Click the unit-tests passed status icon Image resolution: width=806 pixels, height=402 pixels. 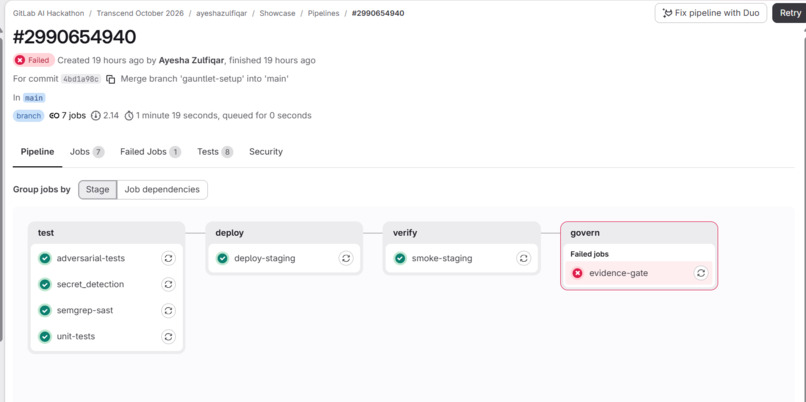pyautogui.click(x=45, y=337)
